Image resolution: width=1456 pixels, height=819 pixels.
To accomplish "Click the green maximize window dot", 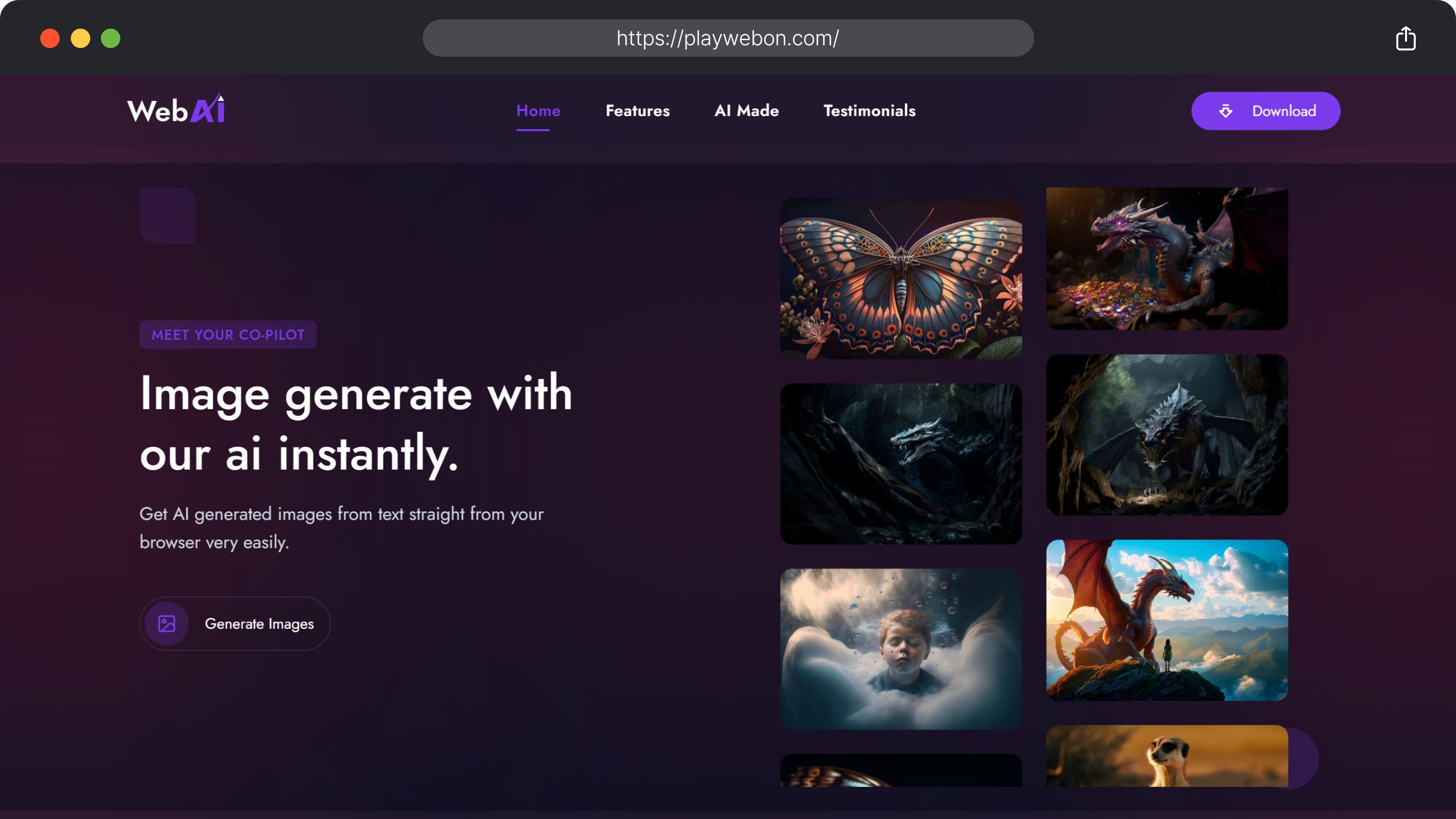I will click(111, 38).
